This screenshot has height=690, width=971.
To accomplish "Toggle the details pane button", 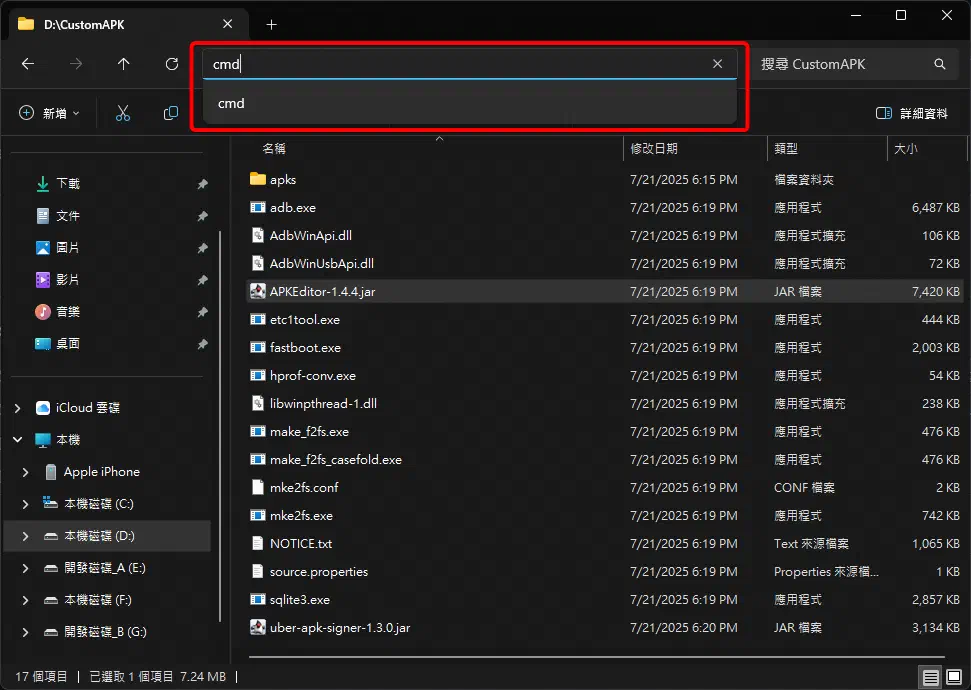I will point(911,114).
